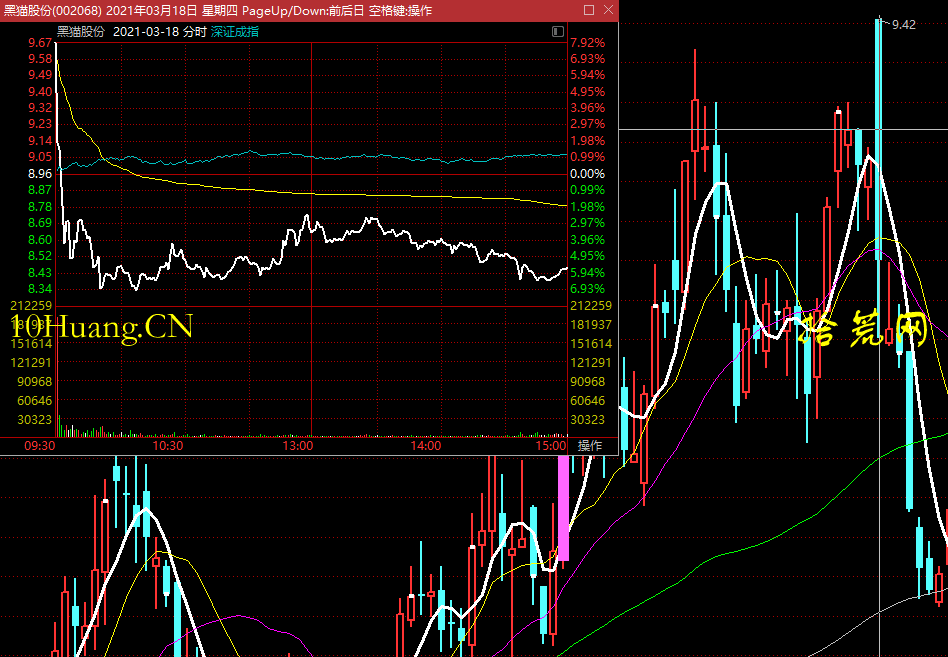Image resolution: width=948 pixels, height=657 pixels.
Task: Click the 8.60 price axis label
Action: [x=40, y=240]
